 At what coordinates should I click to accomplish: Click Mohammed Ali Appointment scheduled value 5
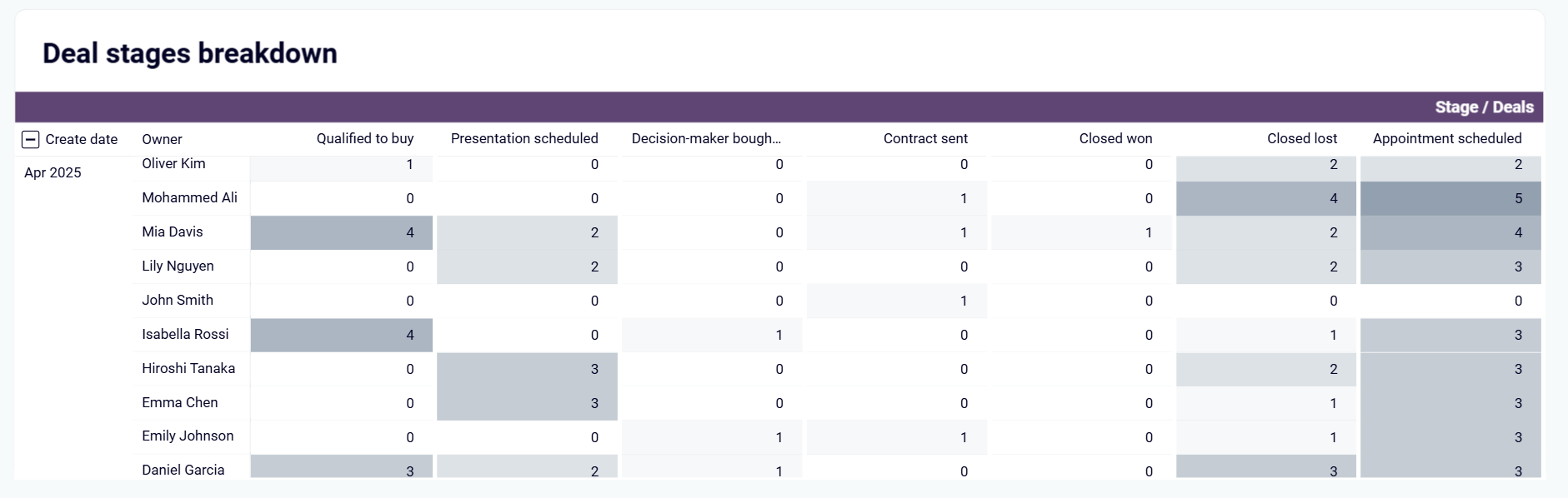click(1450, 198)
